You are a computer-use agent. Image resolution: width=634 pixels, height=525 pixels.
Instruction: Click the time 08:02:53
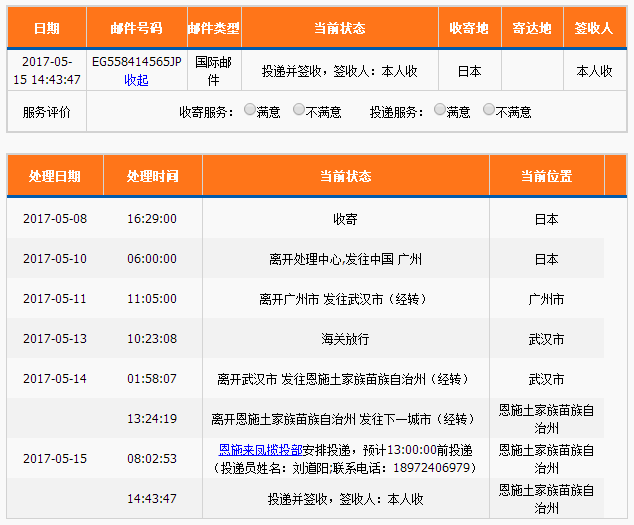coord(152,459)
